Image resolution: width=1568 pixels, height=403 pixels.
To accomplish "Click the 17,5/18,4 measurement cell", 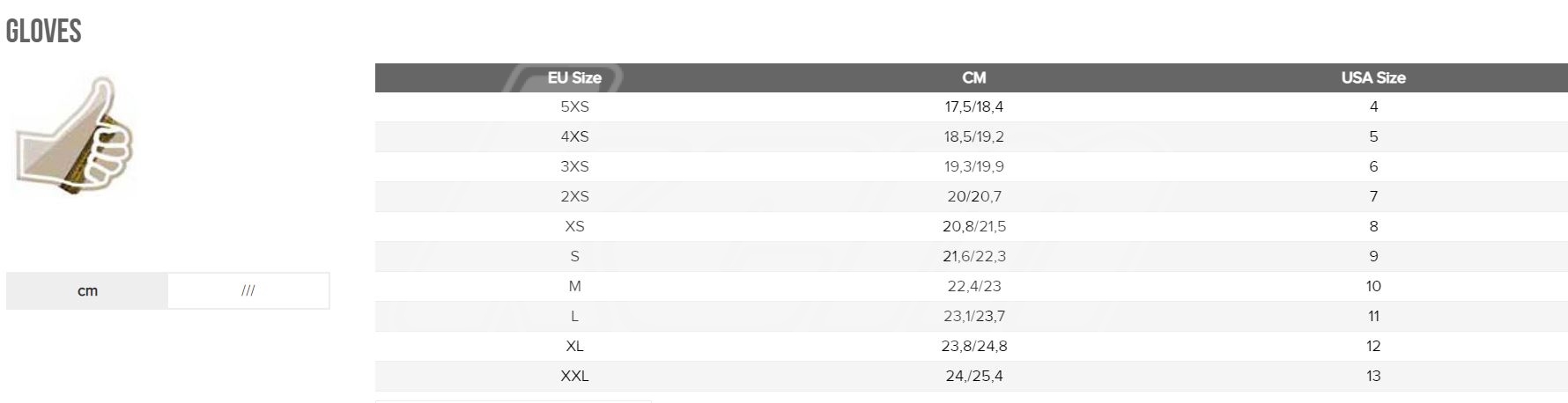I will coord(973,106).
